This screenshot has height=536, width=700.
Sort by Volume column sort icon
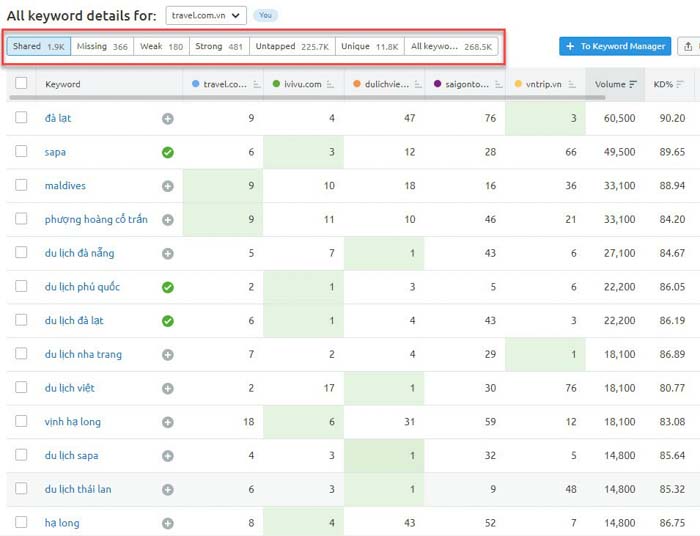click(633, 84)
